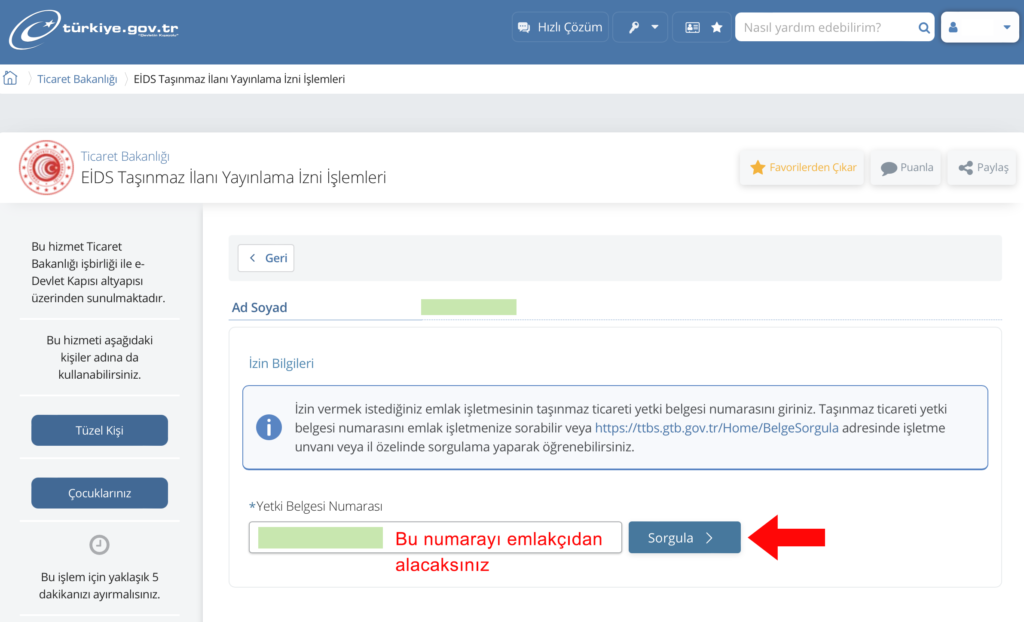Switch to Tüzel Kişi in sidebar
This screenshot has width=1024, height=622.
click(99, 430)
